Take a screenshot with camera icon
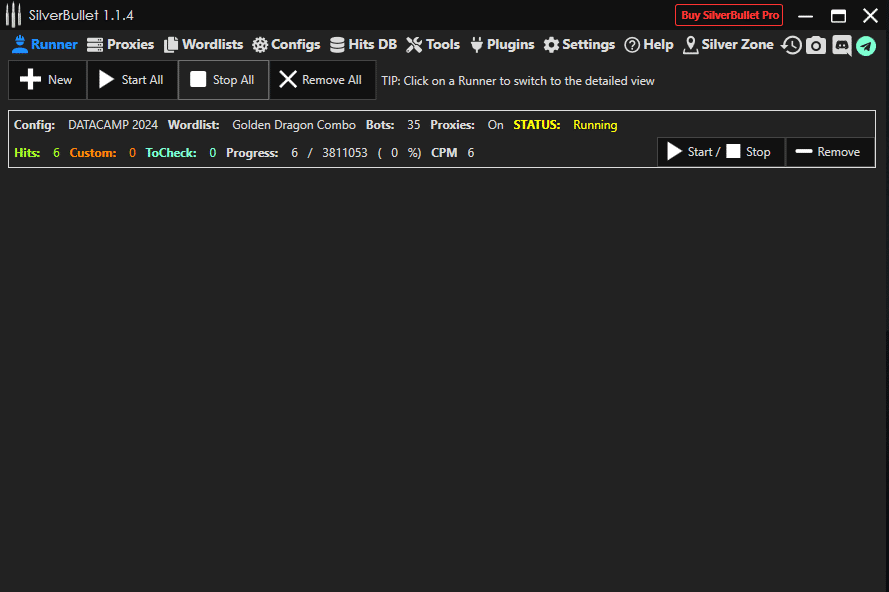Viewport: 889px width, 592px height. [x=816, y=45]
